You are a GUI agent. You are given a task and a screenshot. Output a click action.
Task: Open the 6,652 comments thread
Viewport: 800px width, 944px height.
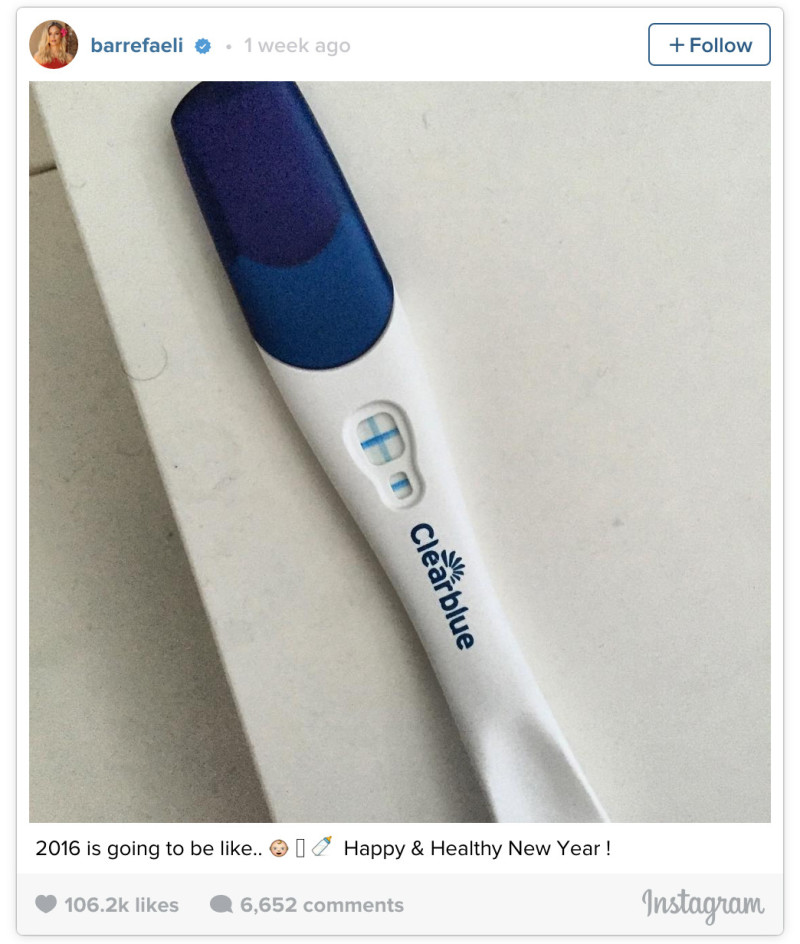pyautogui.click(x=322, y=905)
